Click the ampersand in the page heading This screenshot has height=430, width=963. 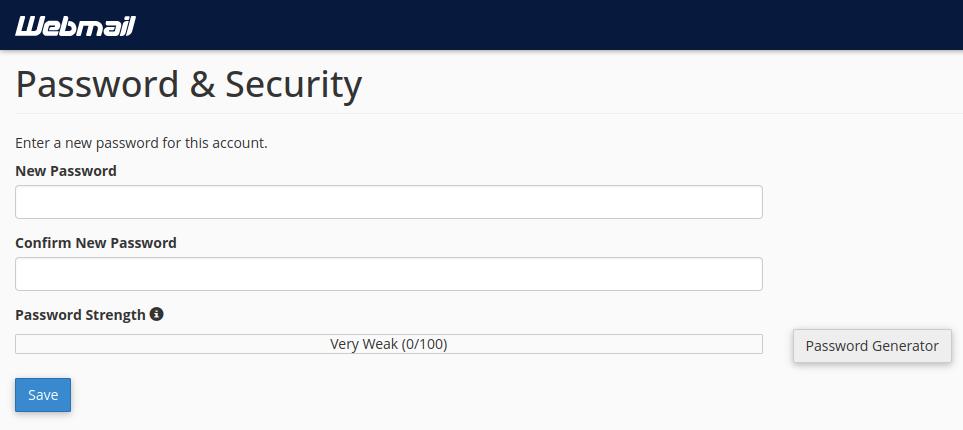click(203, 86)
